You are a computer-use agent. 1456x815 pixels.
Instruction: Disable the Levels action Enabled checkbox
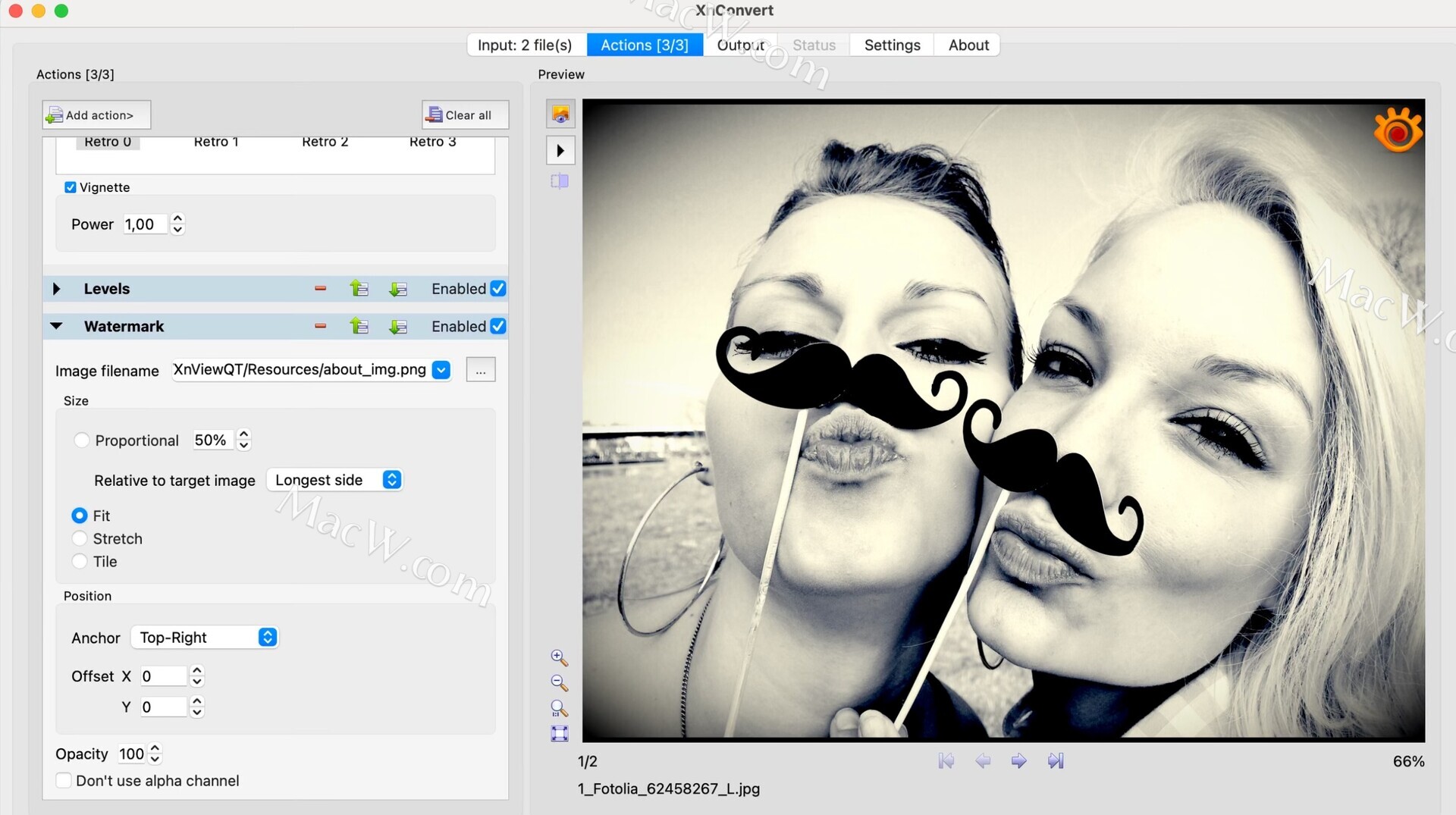[498, 289]
